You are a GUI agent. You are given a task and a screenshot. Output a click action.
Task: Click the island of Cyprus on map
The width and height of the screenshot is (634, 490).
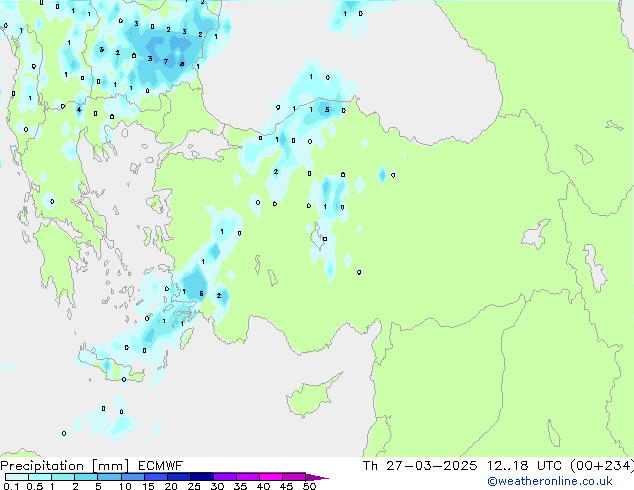311,396
